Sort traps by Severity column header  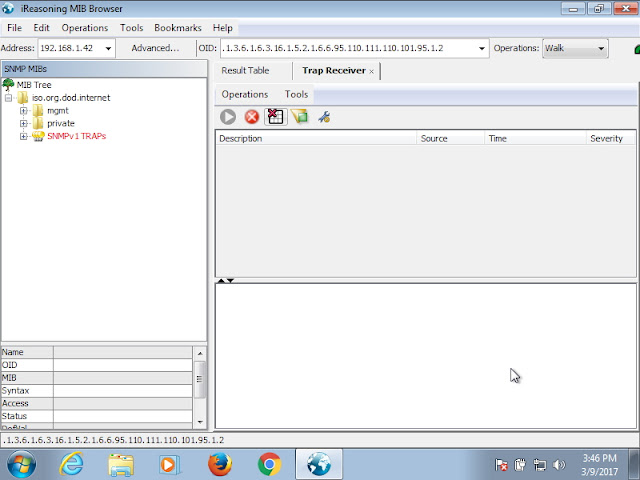611,138
